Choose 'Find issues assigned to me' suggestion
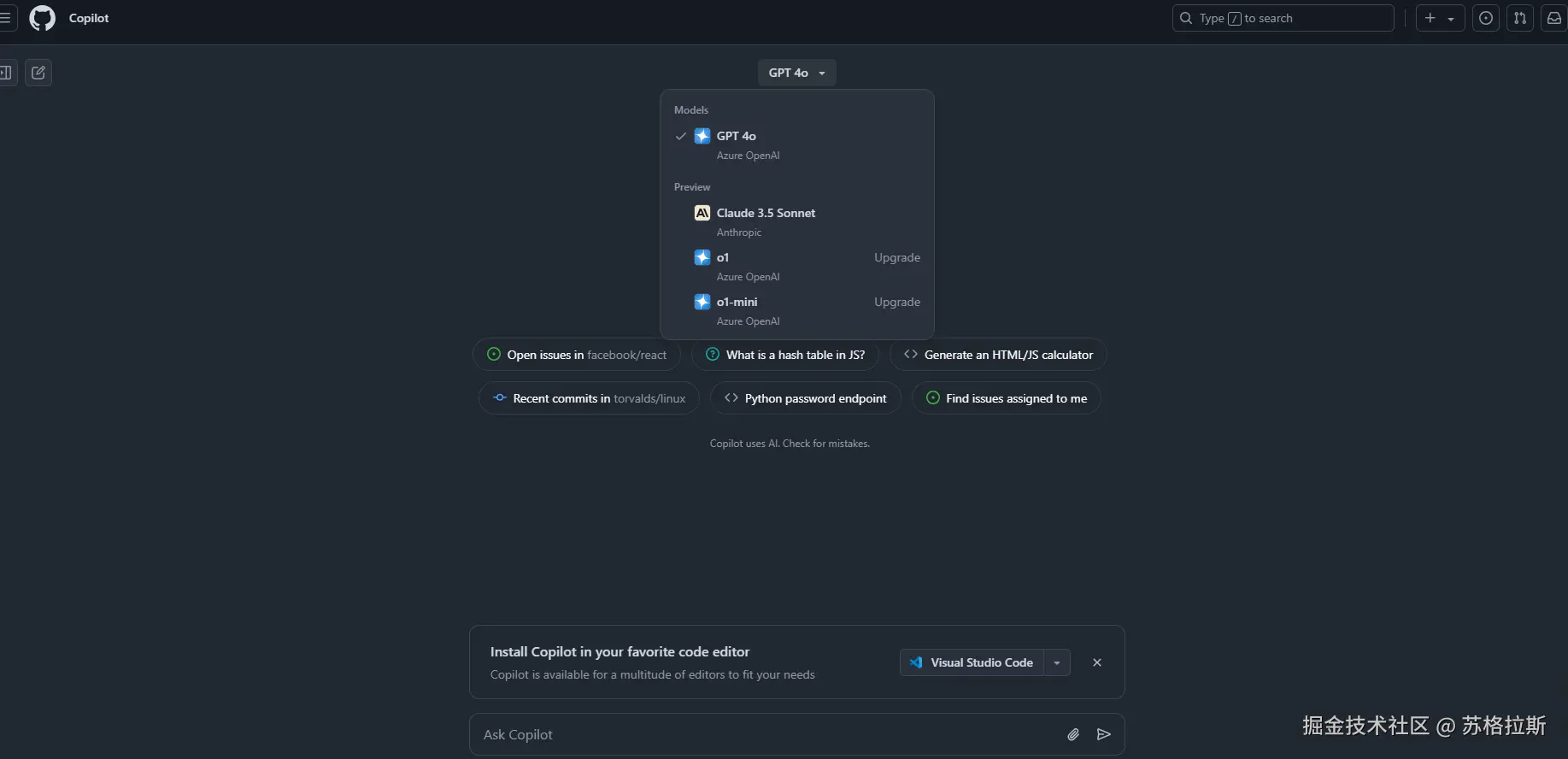1568x759 pixels. point(1007,398)
